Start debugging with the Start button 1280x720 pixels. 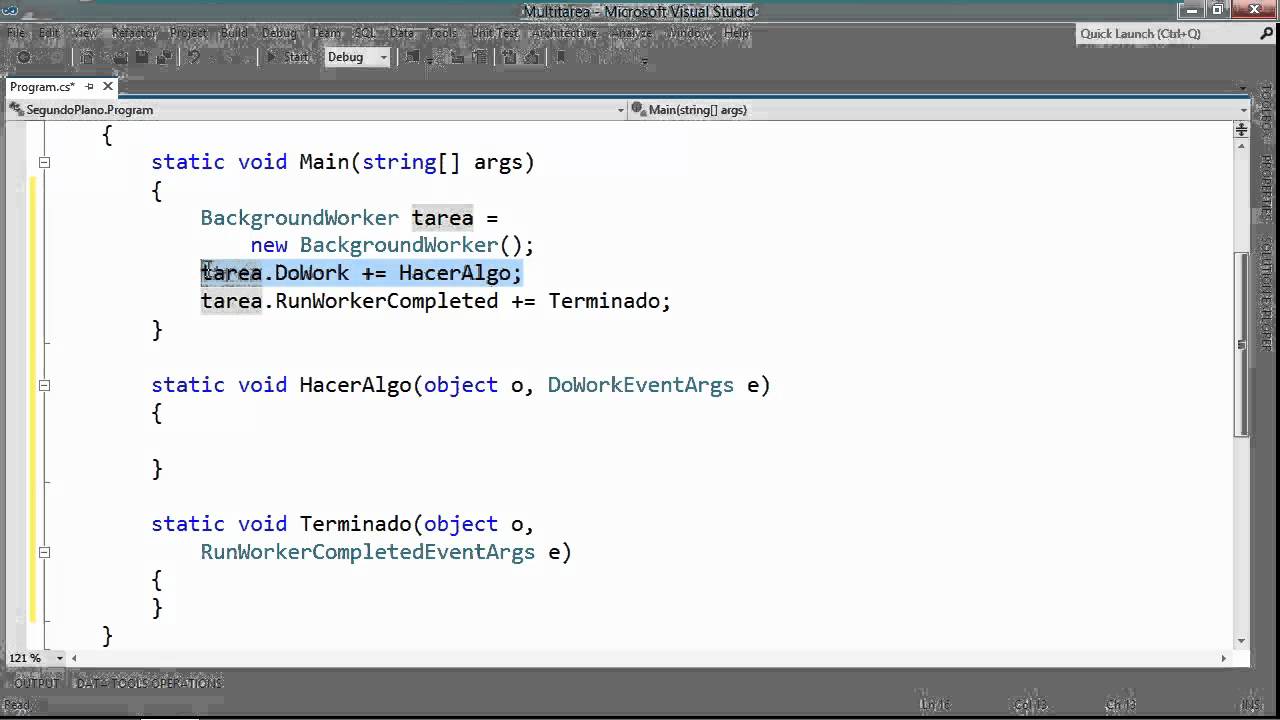point(287,58)
